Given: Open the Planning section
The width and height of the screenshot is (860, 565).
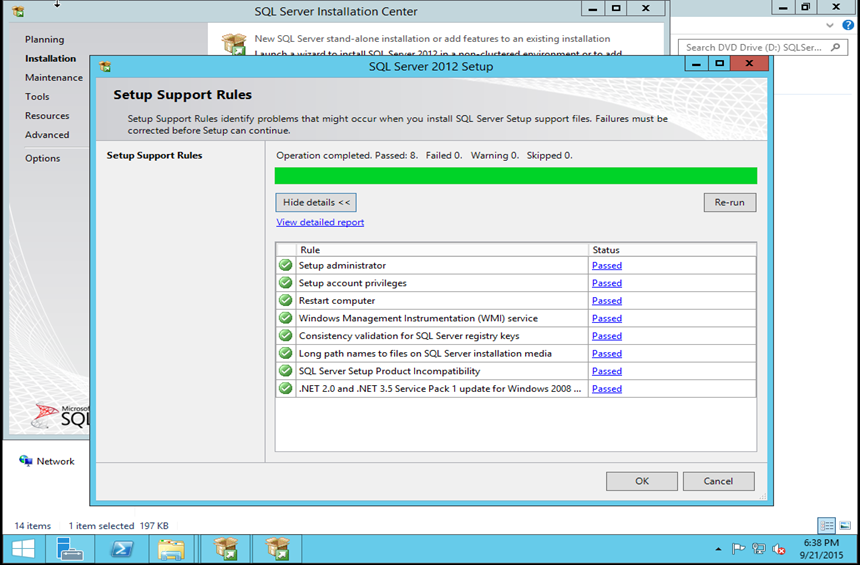Looking at the screenshot, I should (44, 40).
